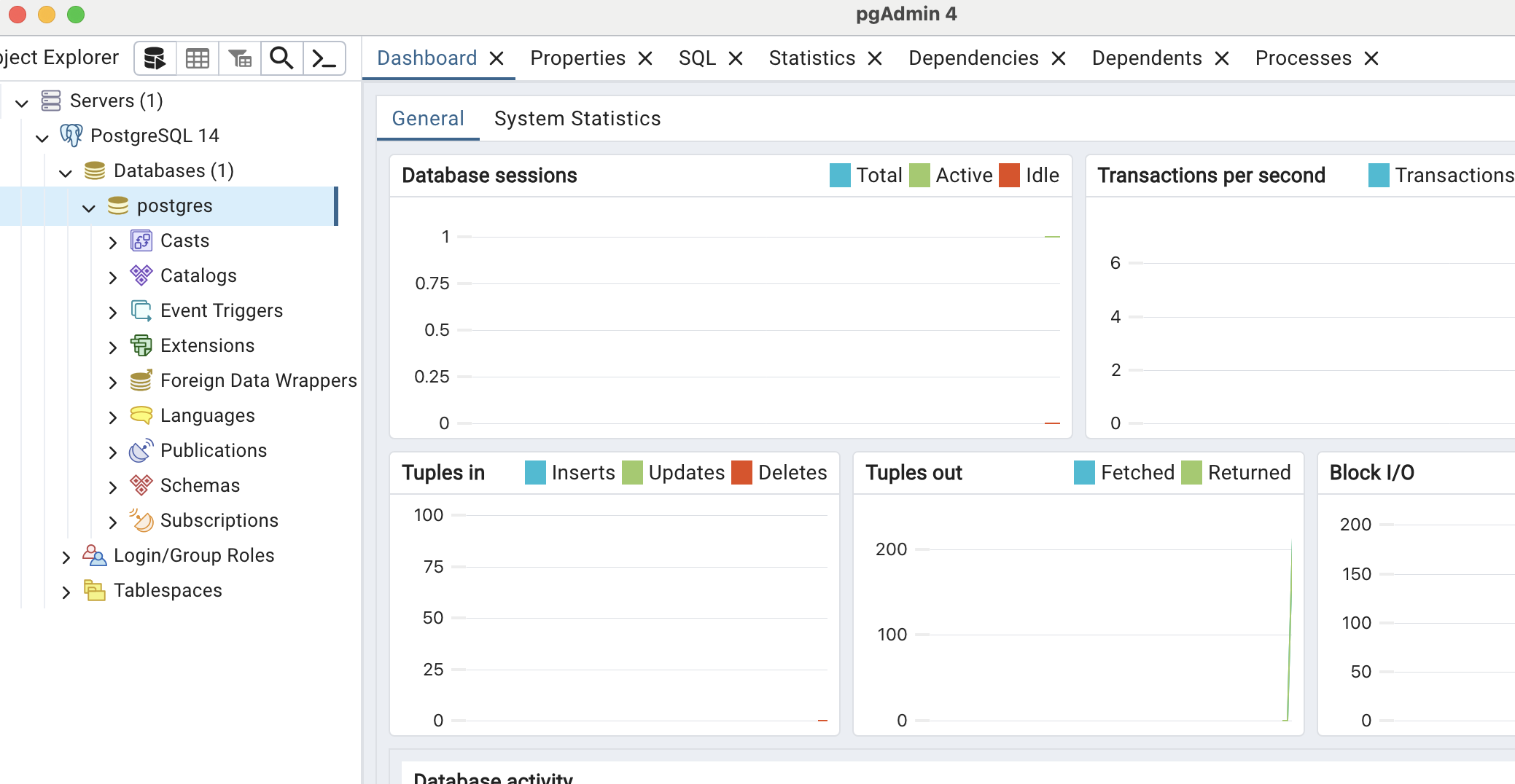Close the Properties tab
Screen dimensions: 1515x784
tap(645, 58)
